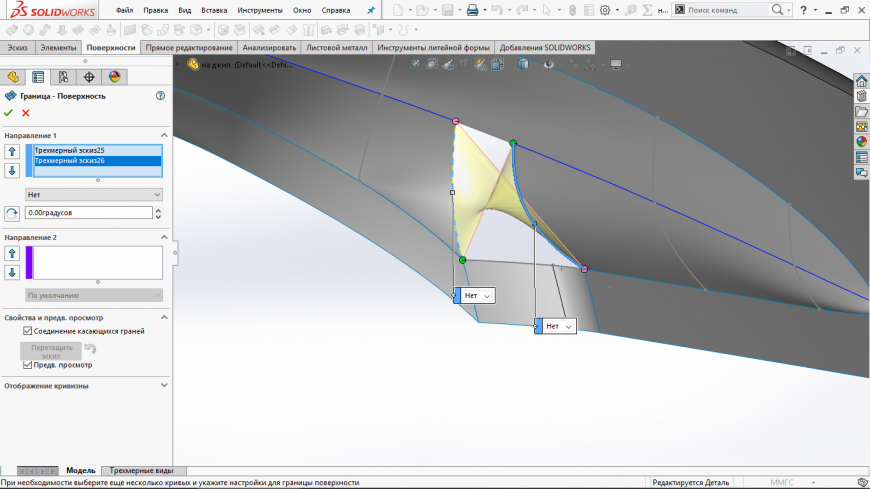Viewport: 870px width, 489px height.
Task: Select Трехмерный эскиз26 in list
Action: click(98, 161)
